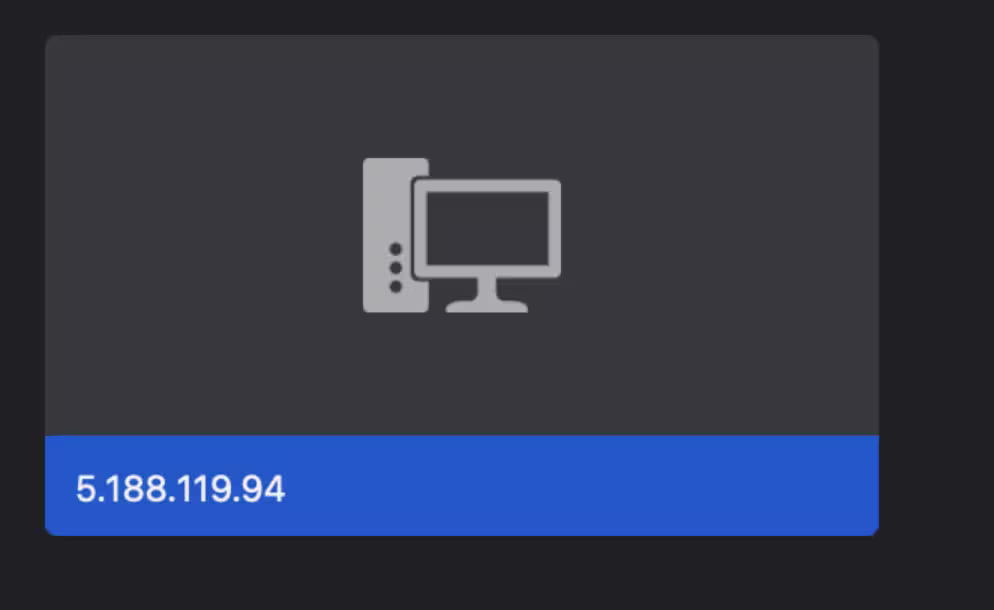The height and width of the screenshot is (610, 994).
Task: Click the top dot on the tower
Action: 396,249
